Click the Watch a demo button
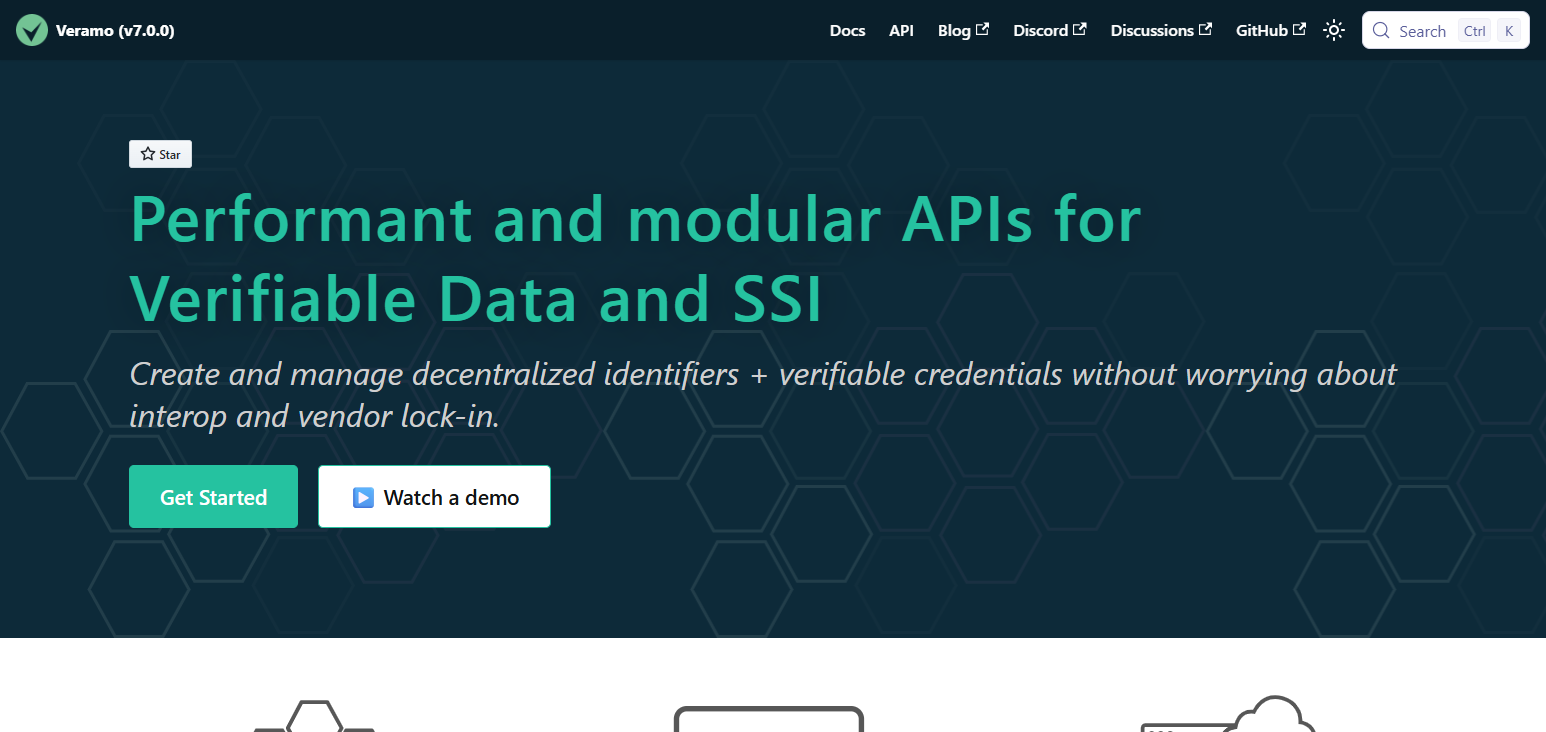The height and width of the screenshot is (732, 1546). (434, 496)
